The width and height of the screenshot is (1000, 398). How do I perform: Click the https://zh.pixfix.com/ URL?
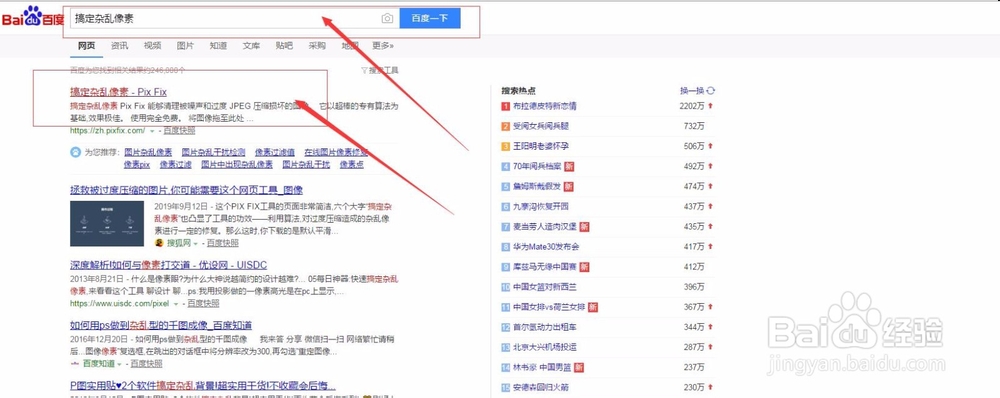click(107, 131)
